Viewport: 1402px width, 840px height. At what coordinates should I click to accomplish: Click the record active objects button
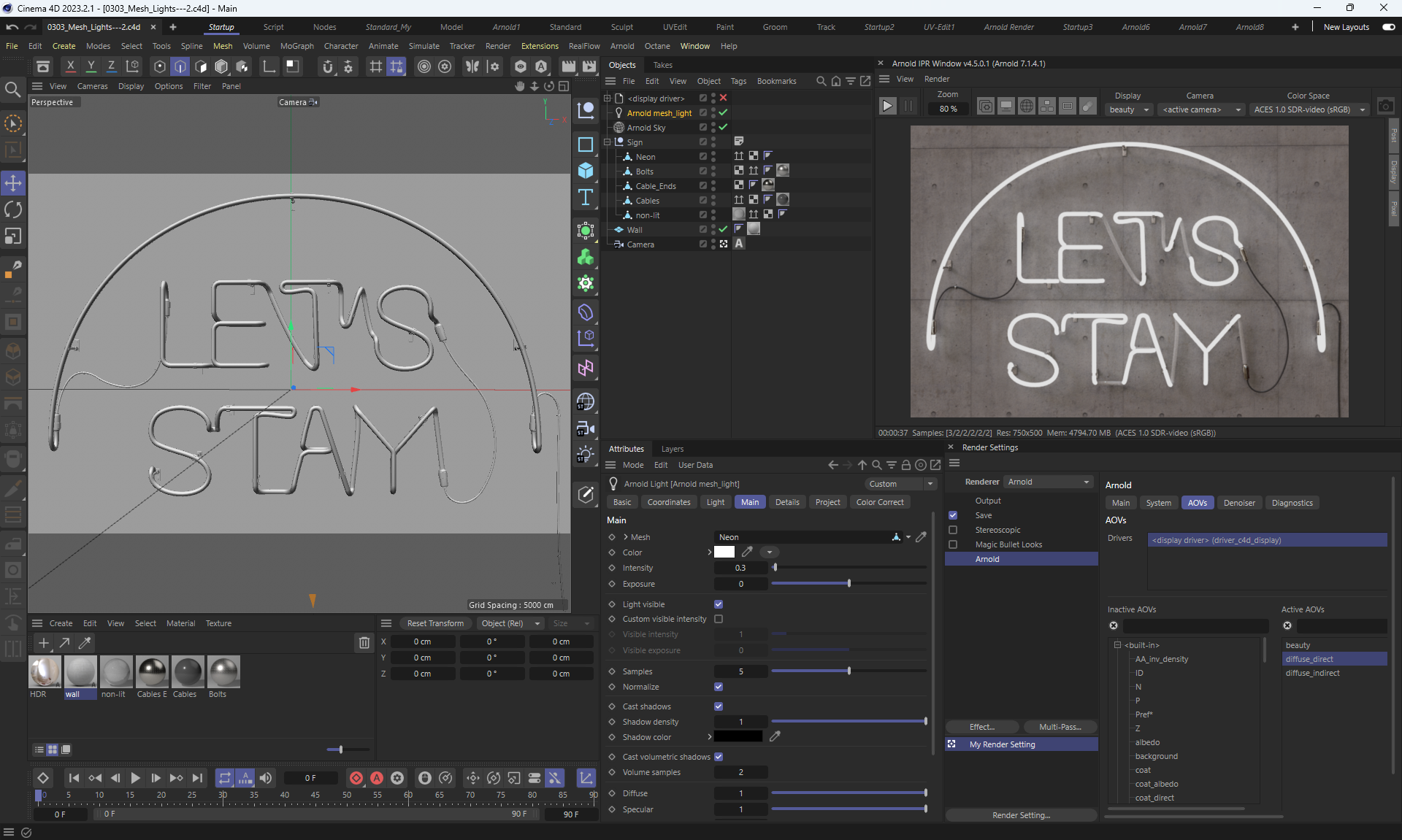coord(356,778)
